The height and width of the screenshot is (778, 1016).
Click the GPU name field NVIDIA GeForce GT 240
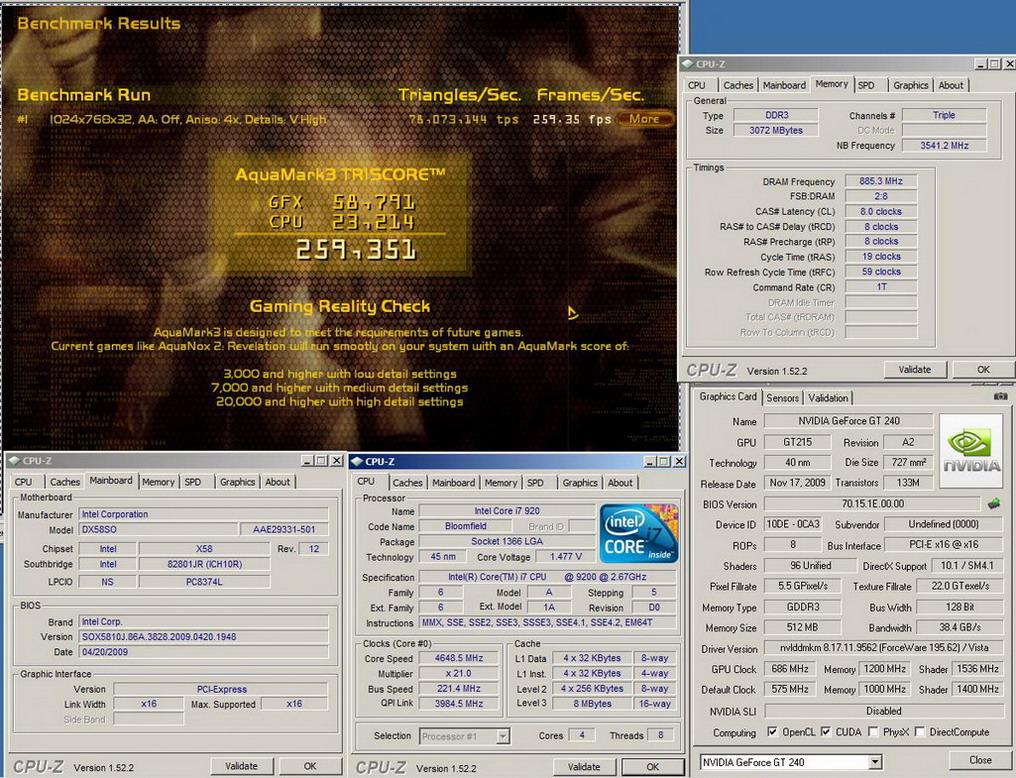point(848,420)
